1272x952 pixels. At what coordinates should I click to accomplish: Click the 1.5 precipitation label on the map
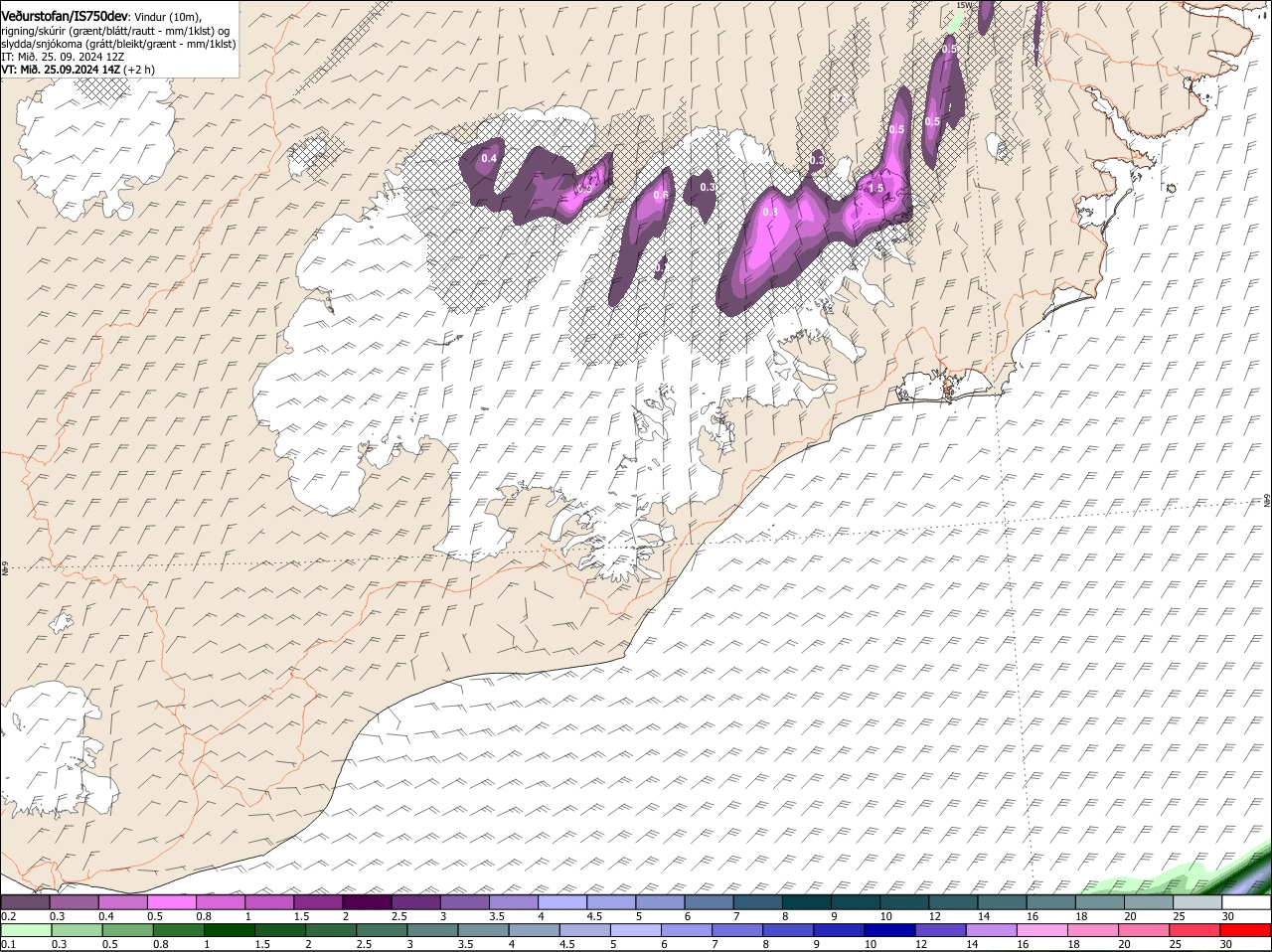pos(875,188)
